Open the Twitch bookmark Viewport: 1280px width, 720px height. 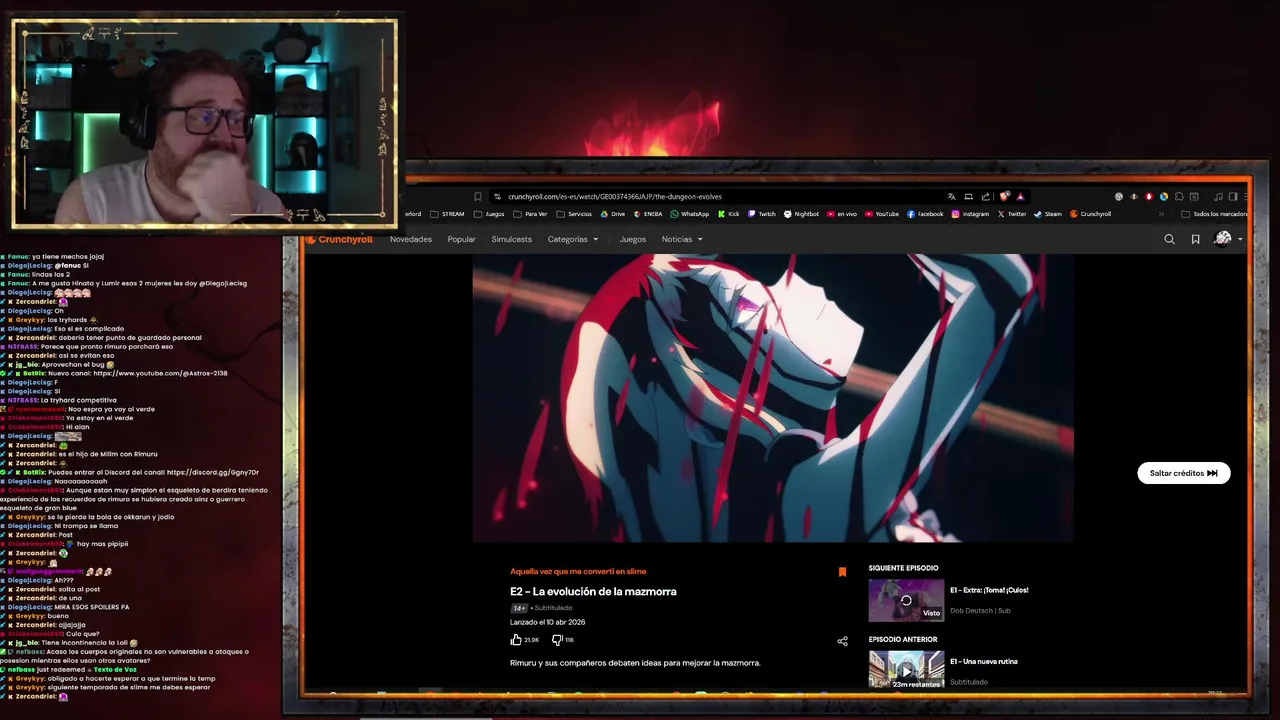762,214
